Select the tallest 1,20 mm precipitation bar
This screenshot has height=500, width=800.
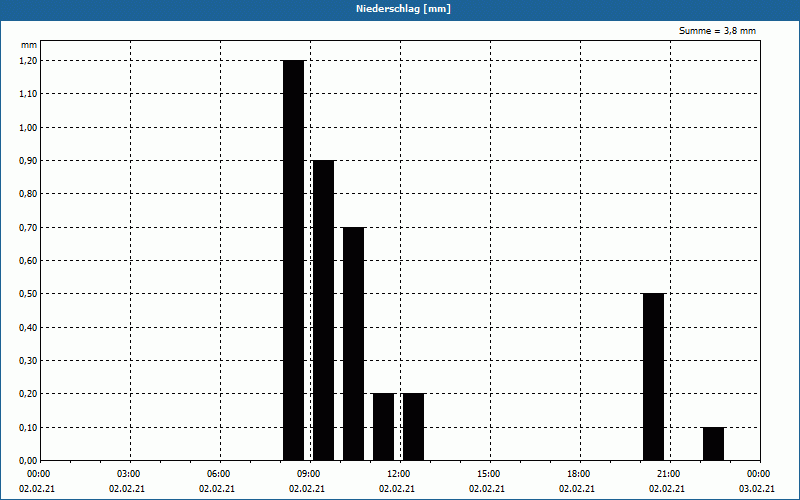pos(294,260)
